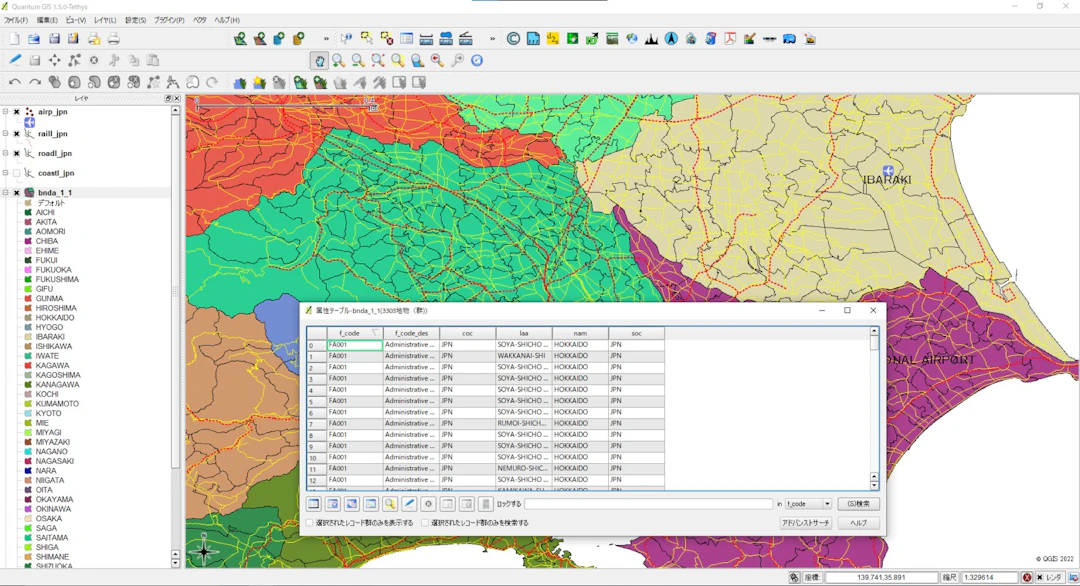Image resolution: width=1080 pixels, height=586 pixels.
Task: Toggle visibility of bnda_1_1 layer
Action: click(17, 193)
